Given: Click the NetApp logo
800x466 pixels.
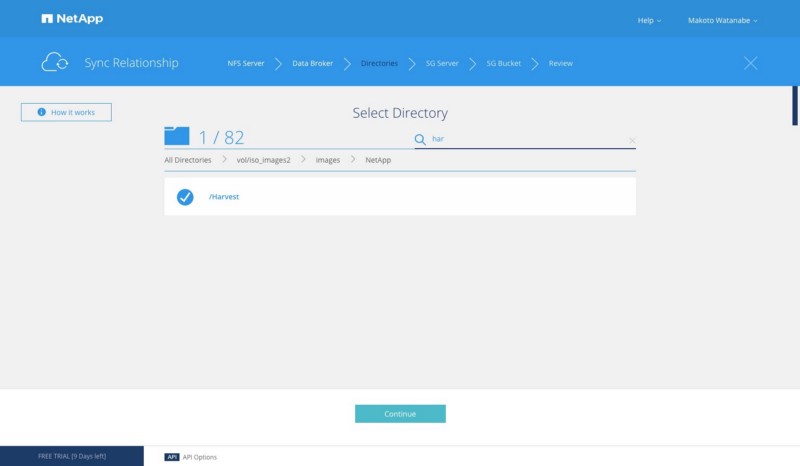Looking at the screenshot, I should [72, 19].
